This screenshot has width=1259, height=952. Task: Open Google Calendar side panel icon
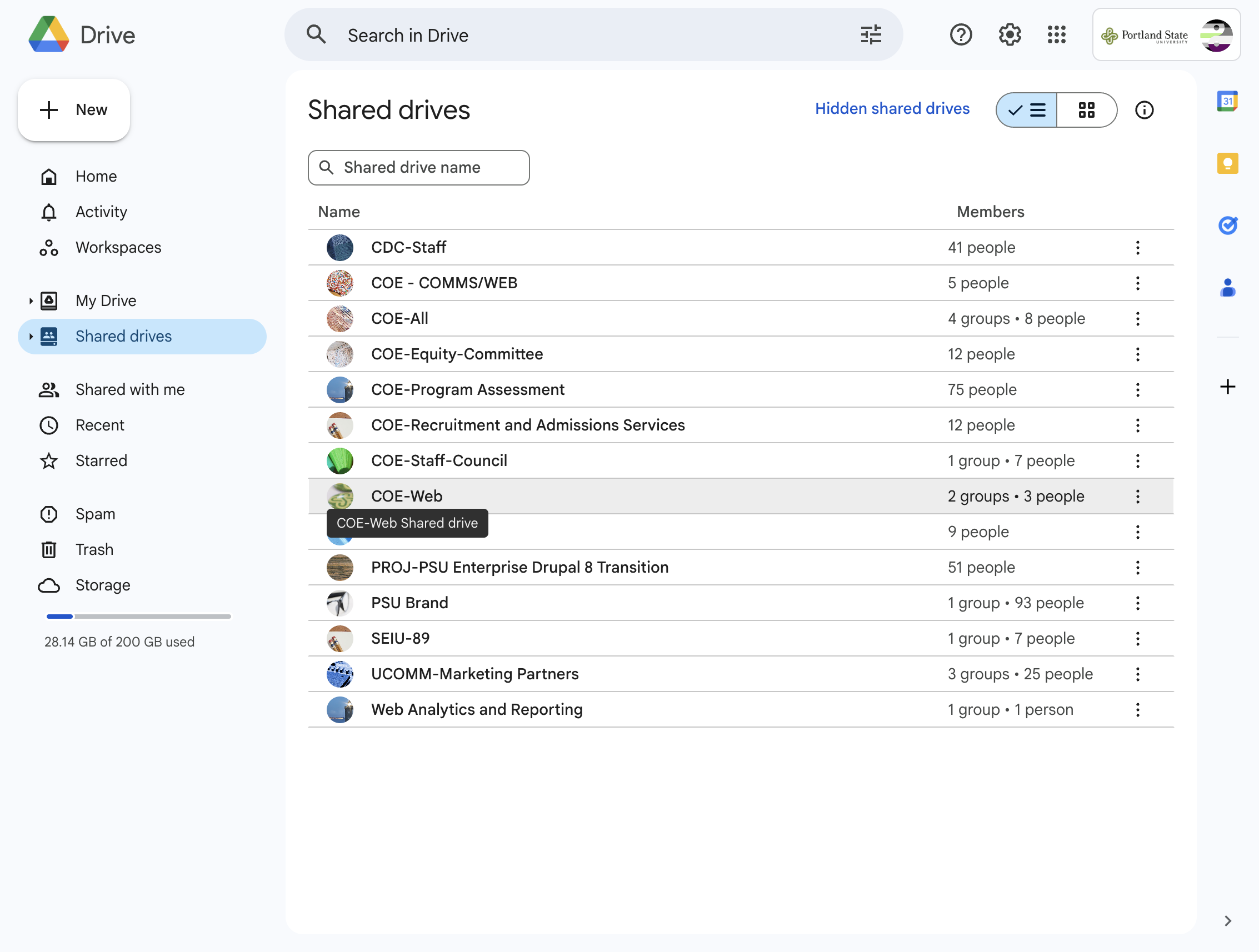click(x=1227, y=102)
